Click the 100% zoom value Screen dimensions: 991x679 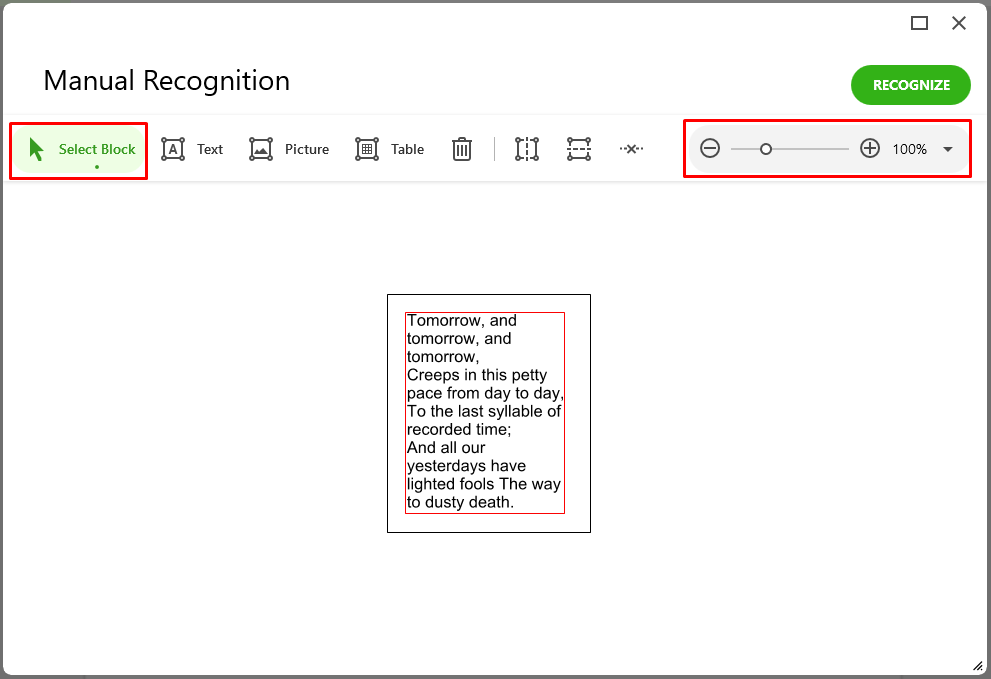909,150
